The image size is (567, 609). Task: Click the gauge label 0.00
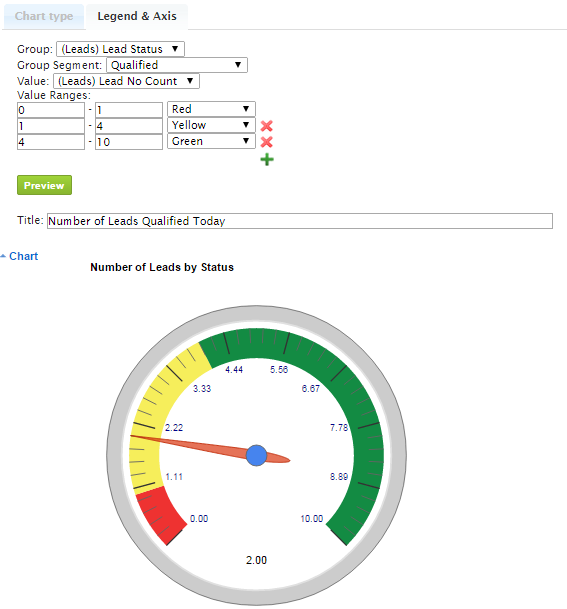[x=199, y=519]
